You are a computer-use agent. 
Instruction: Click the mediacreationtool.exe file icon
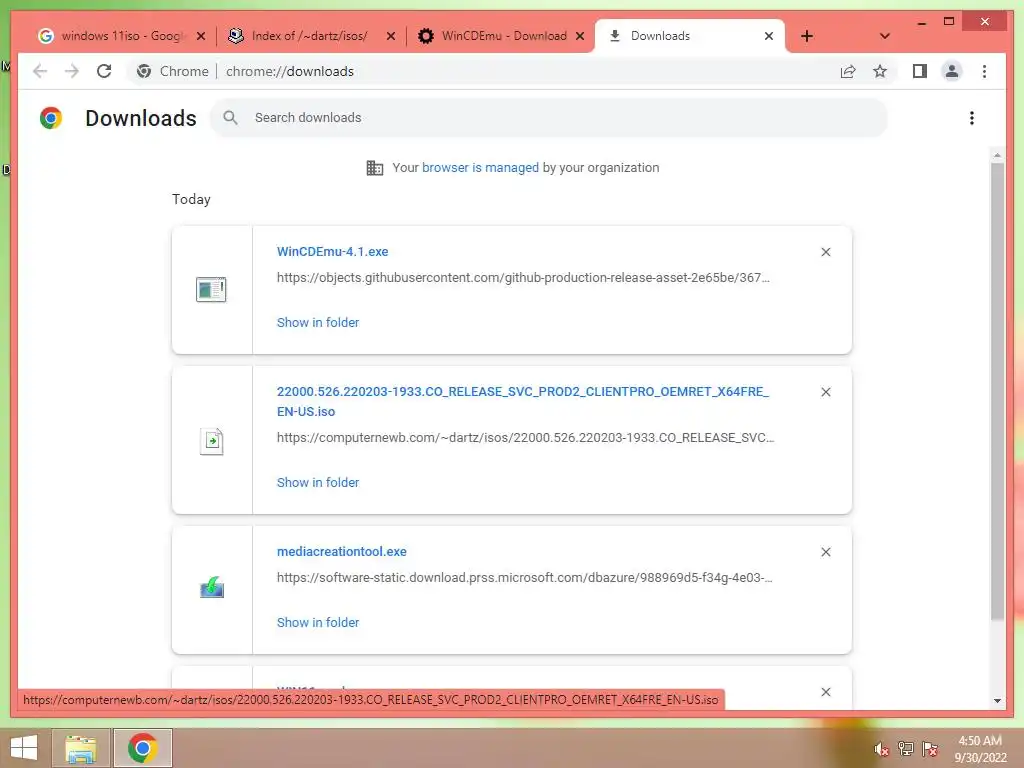tap(212, 588)
